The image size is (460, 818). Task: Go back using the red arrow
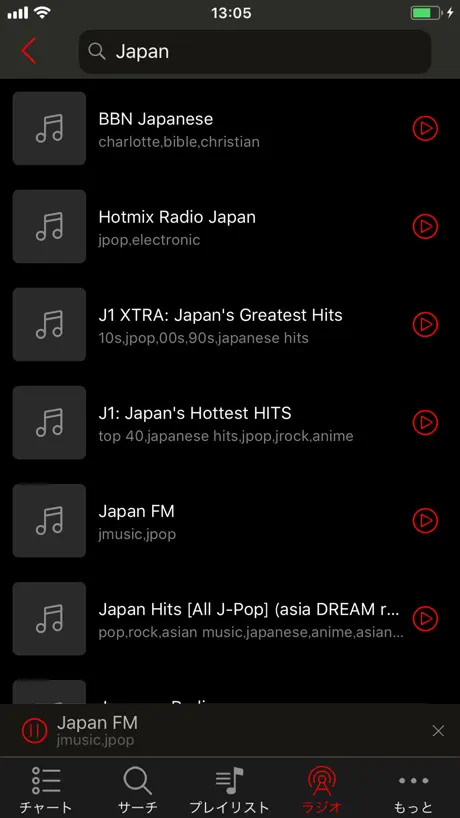(x=29, y=51)
